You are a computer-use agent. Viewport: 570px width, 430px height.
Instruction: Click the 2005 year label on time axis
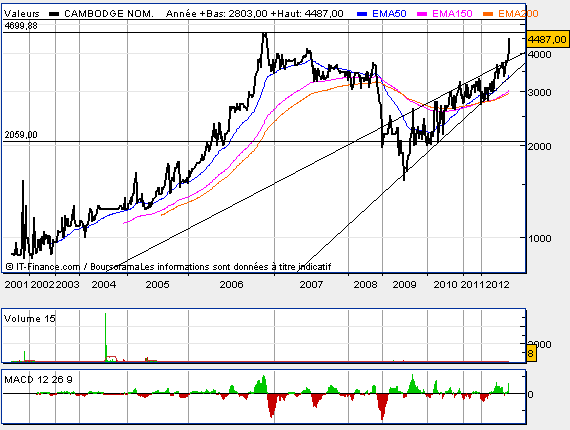157,284
